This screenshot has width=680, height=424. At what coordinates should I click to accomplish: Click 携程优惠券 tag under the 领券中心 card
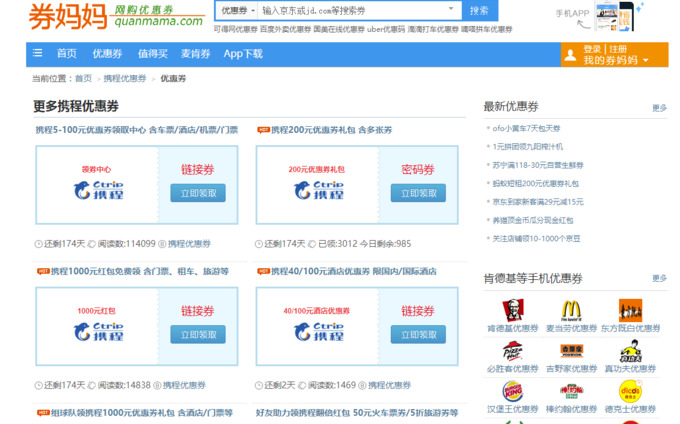pos(189,244)
